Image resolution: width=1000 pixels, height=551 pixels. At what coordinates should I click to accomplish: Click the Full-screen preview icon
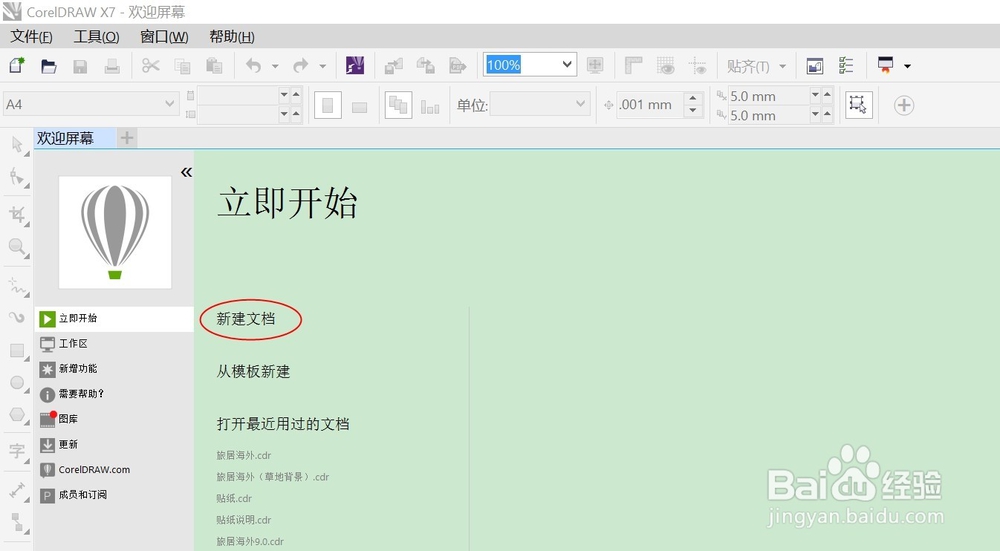point(595,65)
